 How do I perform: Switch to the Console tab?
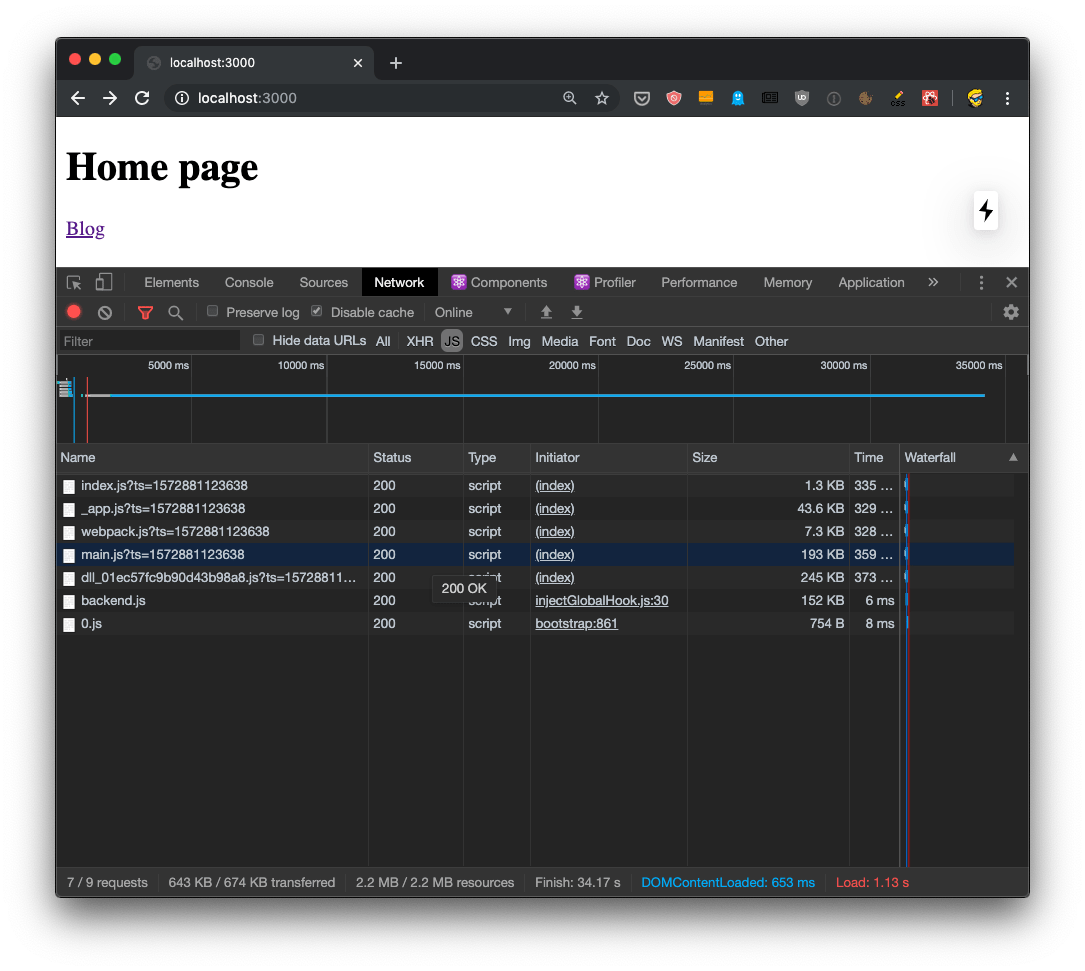point(249,283)
